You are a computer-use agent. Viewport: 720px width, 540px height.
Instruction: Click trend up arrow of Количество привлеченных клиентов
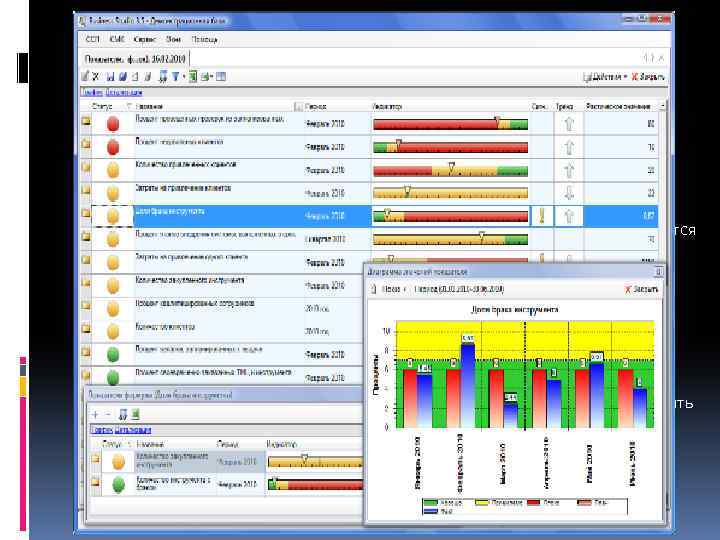coord(569,170)
